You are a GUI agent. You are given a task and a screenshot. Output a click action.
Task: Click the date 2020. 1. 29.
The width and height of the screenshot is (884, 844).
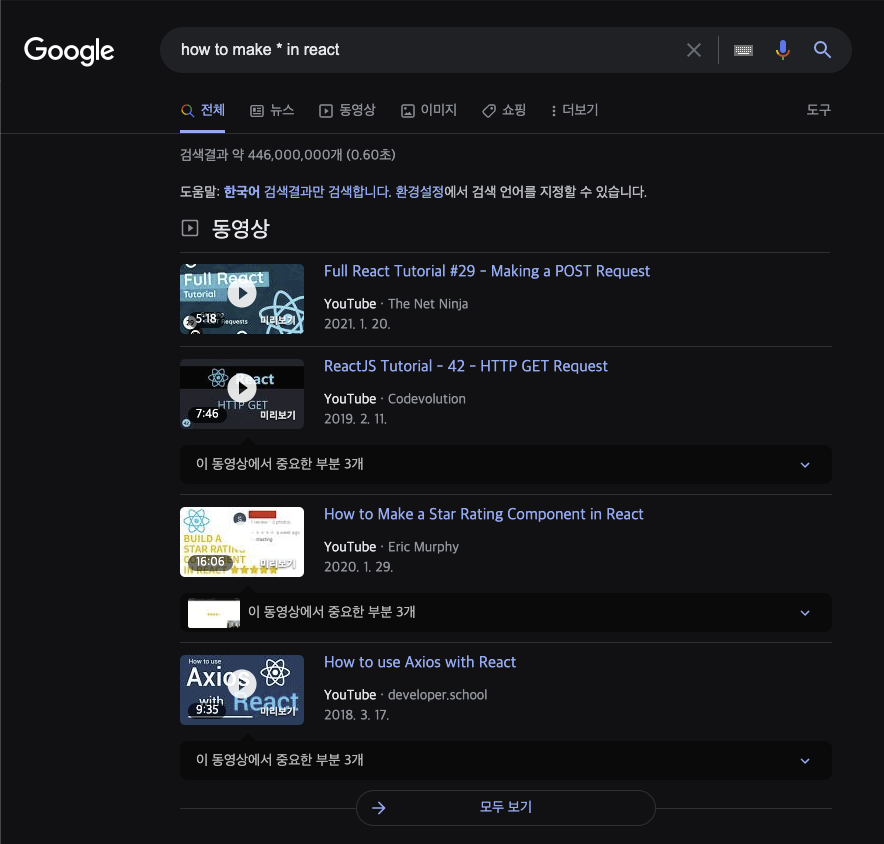[358, 567]
